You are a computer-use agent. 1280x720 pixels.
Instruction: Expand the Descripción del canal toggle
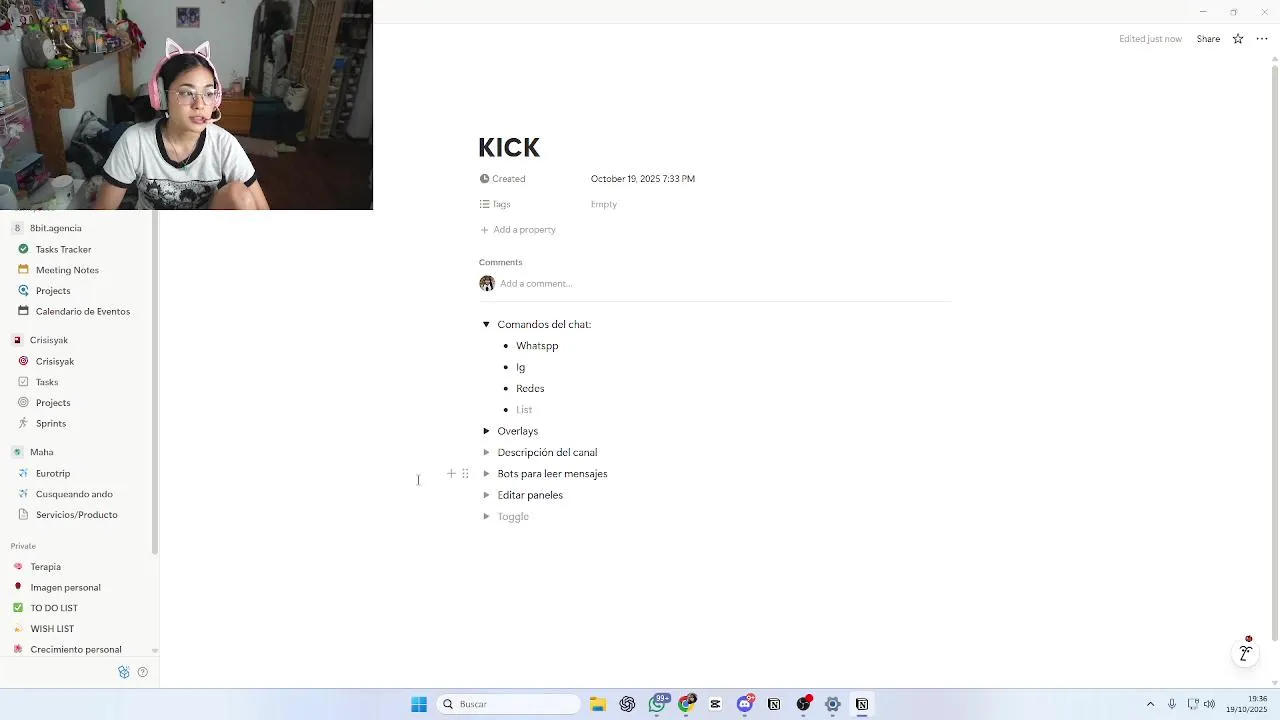[486, 453]
